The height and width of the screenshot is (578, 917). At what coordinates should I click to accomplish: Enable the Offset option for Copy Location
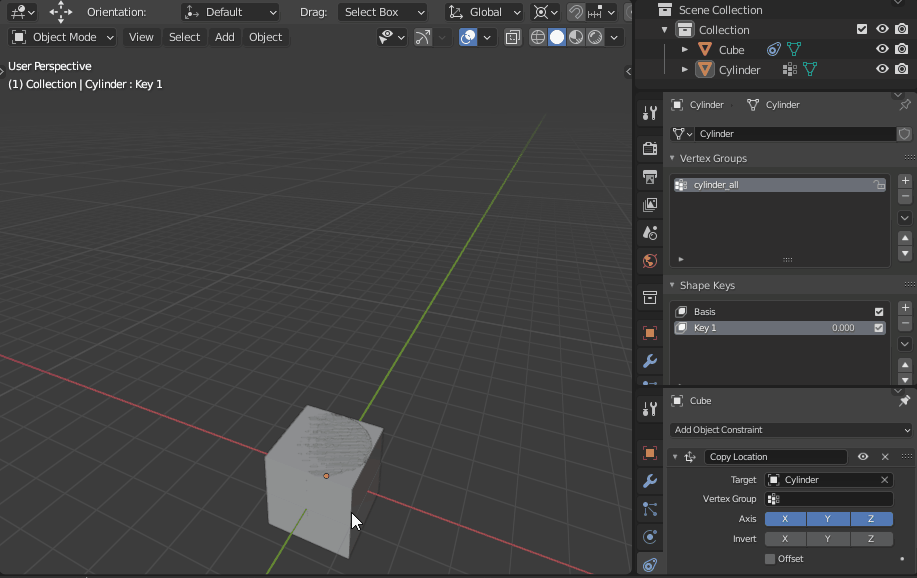tap(772, 559)
